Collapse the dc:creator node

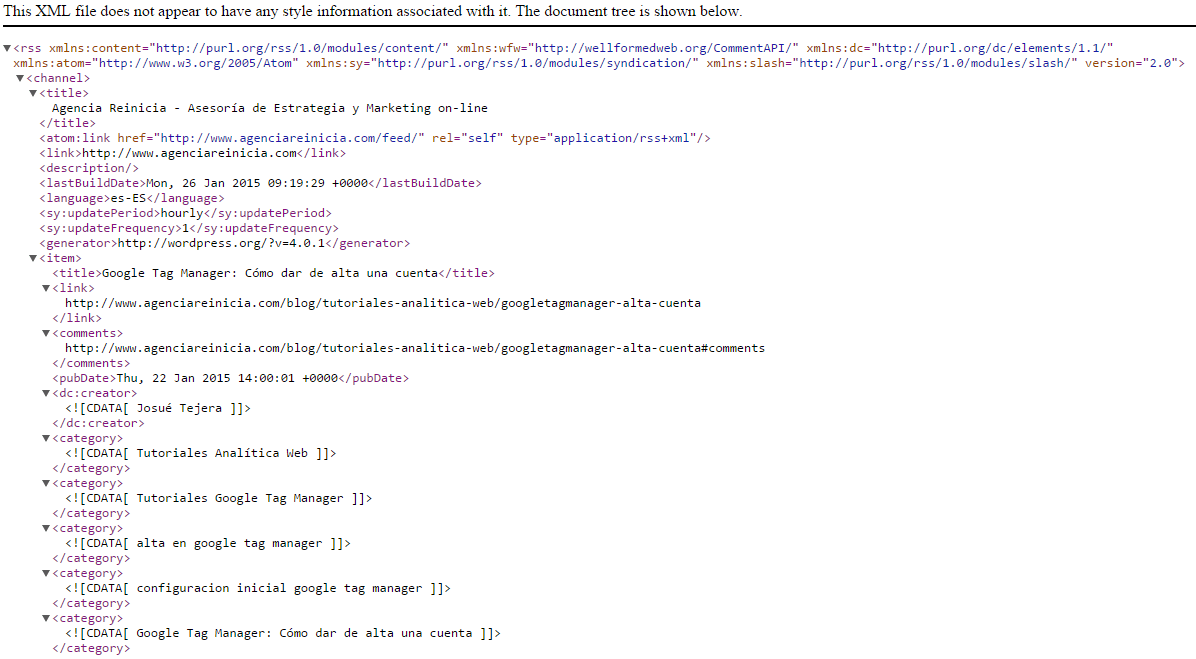(x=46, y=394)
